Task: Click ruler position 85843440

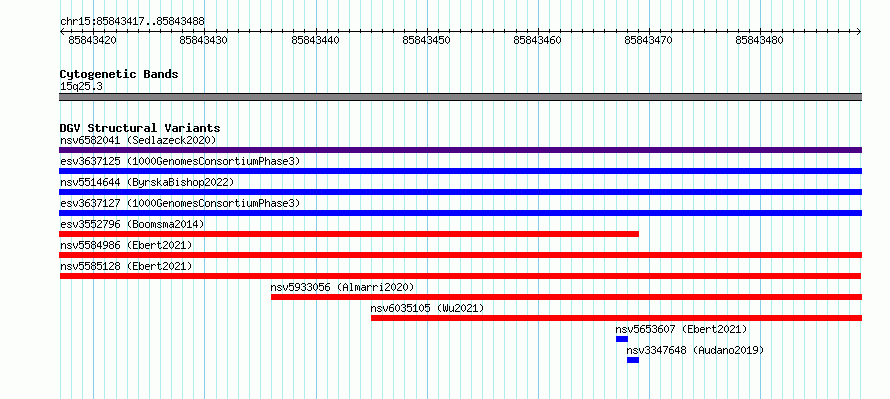Action: [x=315, y=40]
